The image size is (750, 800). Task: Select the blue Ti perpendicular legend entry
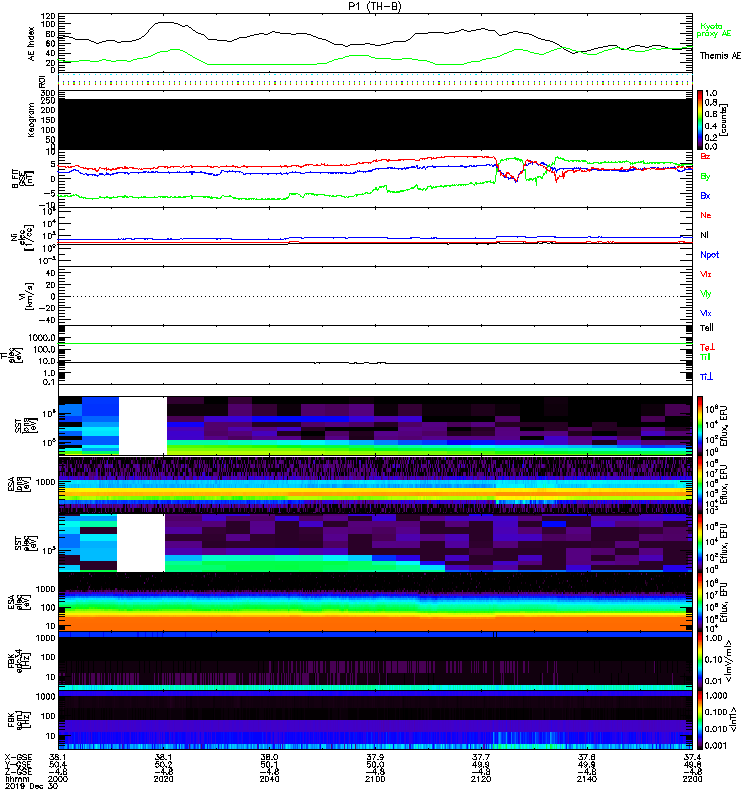(x=706, y=377)
